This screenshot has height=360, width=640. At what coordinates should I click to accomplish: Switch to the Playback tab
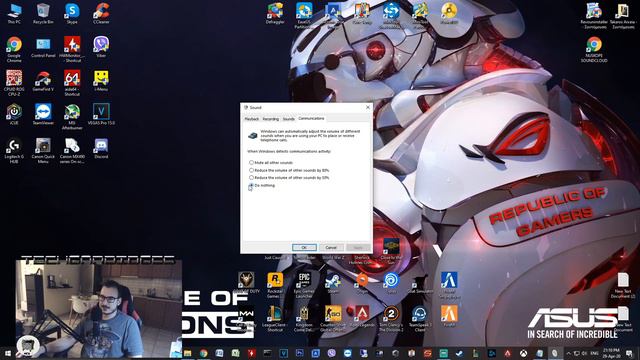click(251, 119)
